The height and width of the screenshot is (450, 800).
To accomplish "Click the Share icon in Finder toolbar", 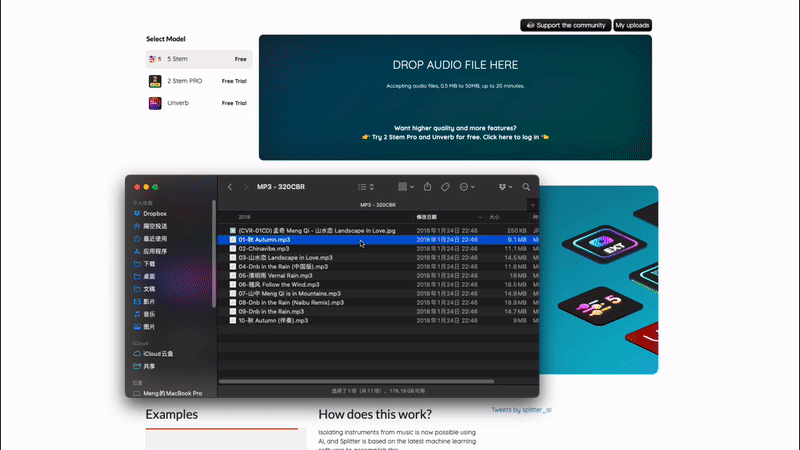I will pos(428,187).
